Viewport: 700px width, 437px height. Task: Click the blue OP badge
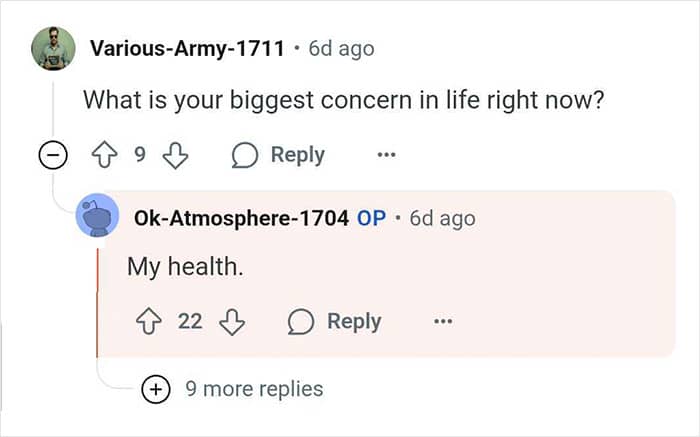(x=371, y=218)
